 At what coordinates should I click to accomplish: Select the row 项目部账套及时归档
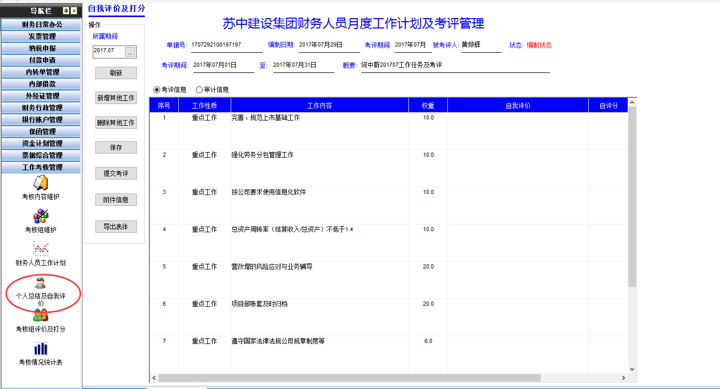(x=388, y=317)
